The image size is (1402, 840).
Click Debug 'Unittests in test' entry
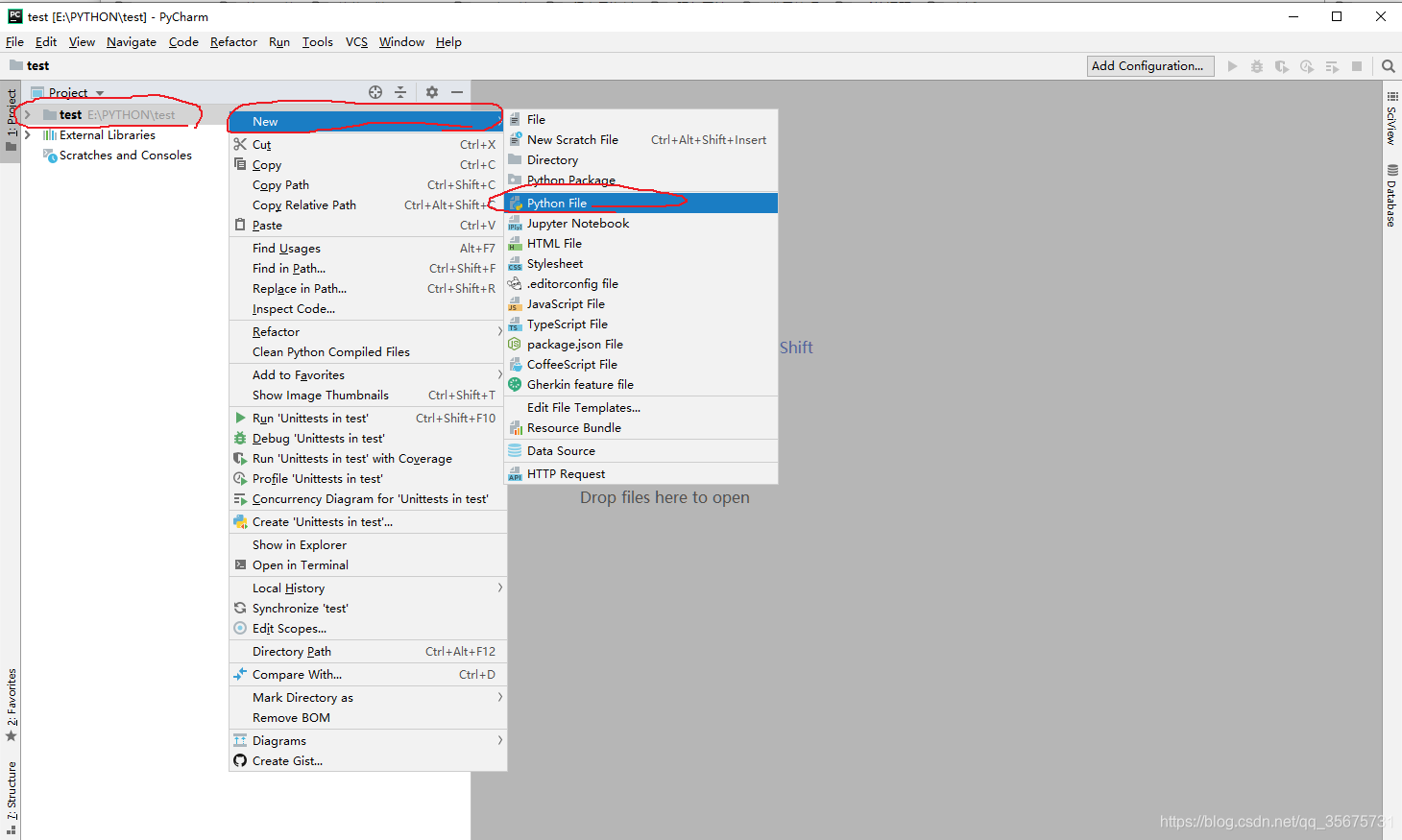pos(368,438)
